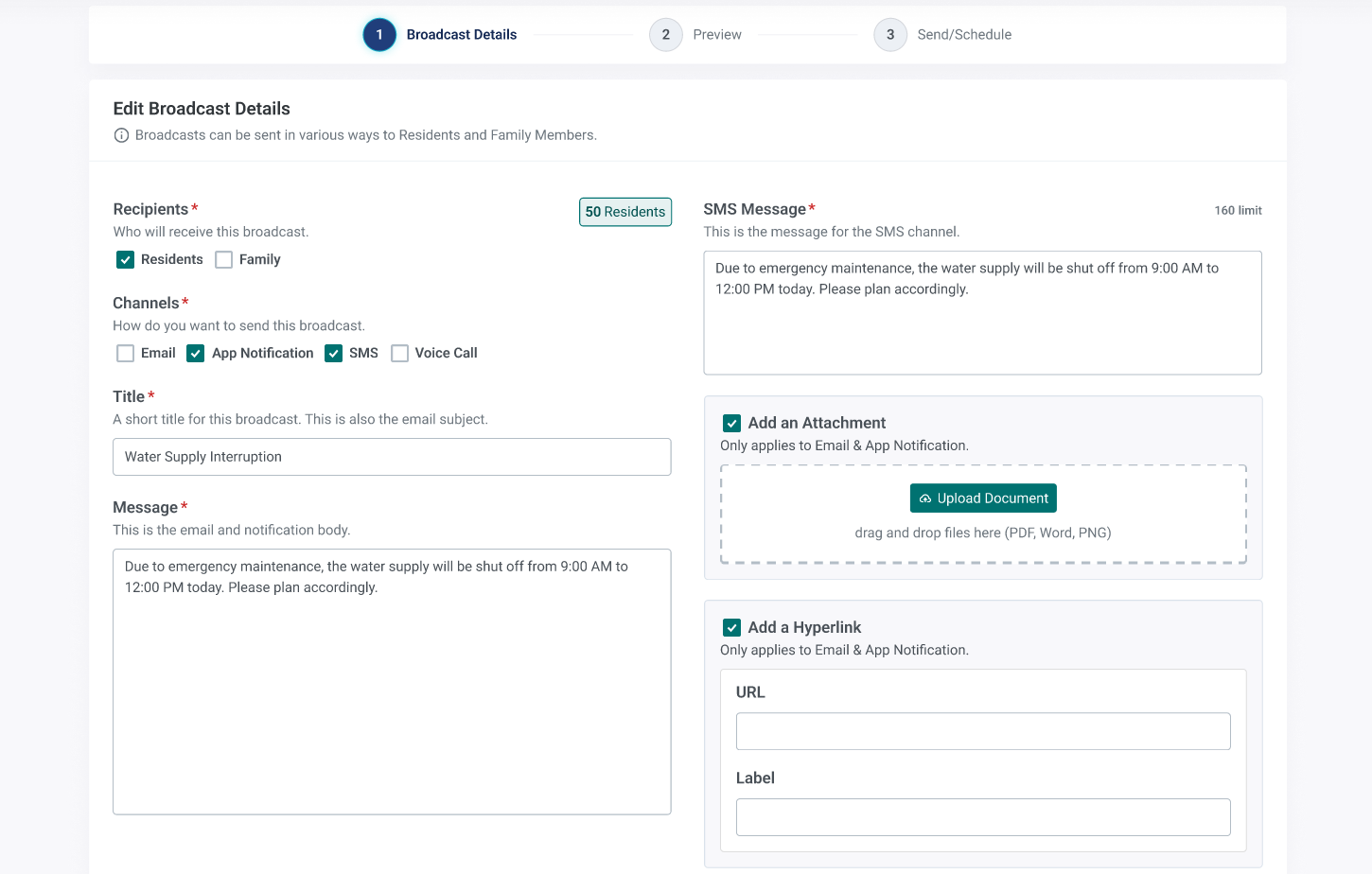The image size is (1372, 874).
Task: Click the 'SMS Message' field label
Action: tap(754, 209)
